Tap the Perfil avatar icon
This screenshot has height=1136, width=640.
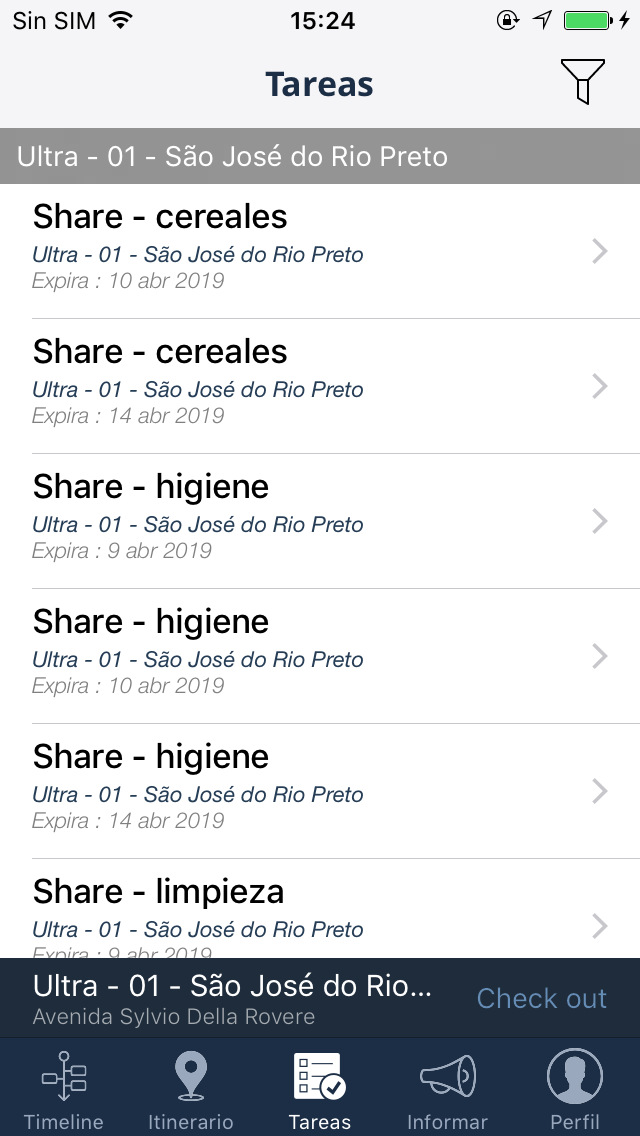(575, 1077)
